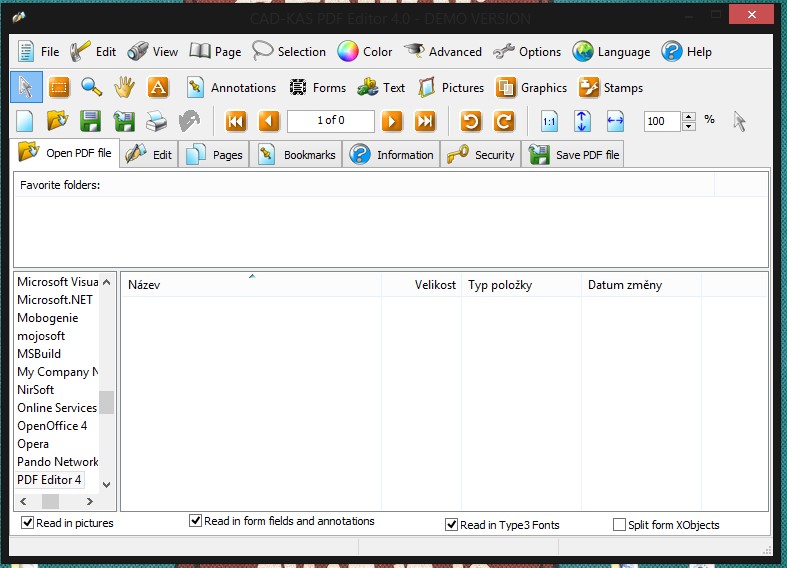Uncheck Read in pictures
This screenshot has height=568, width=787.
28,523
